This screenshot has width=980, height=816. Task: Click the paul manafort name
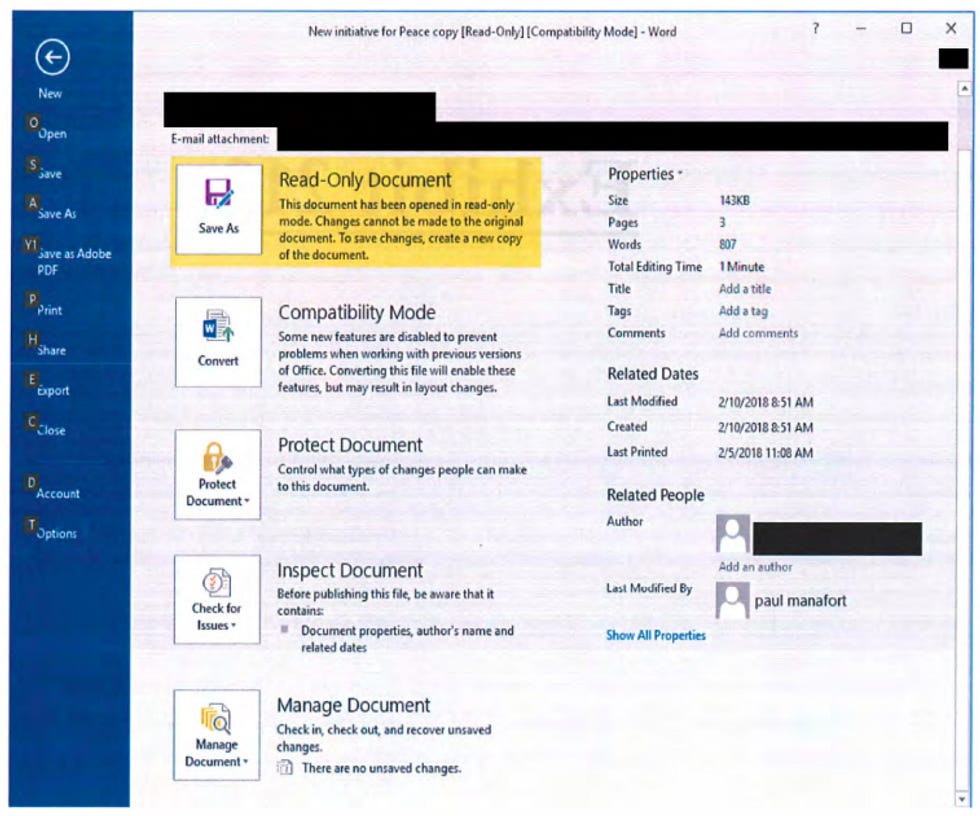coord(800,601)
